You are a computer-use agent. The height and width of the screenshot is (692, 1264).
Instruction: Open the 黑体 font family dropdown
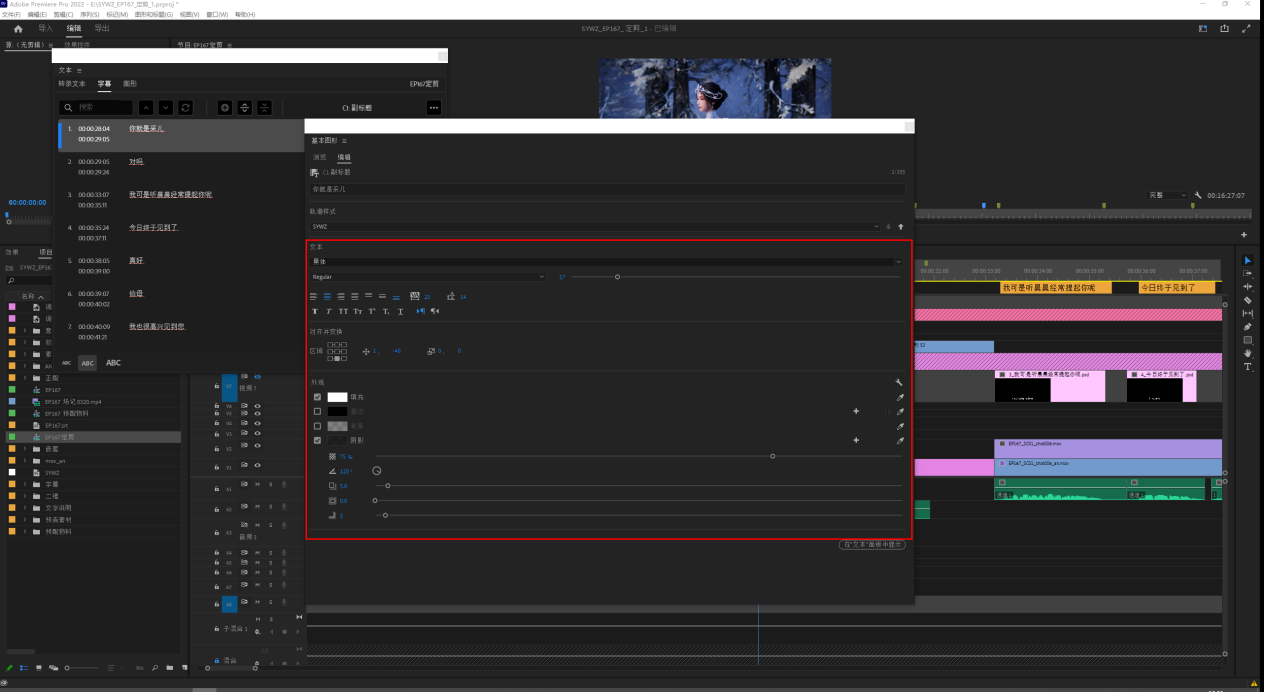[x=606, y=261]
